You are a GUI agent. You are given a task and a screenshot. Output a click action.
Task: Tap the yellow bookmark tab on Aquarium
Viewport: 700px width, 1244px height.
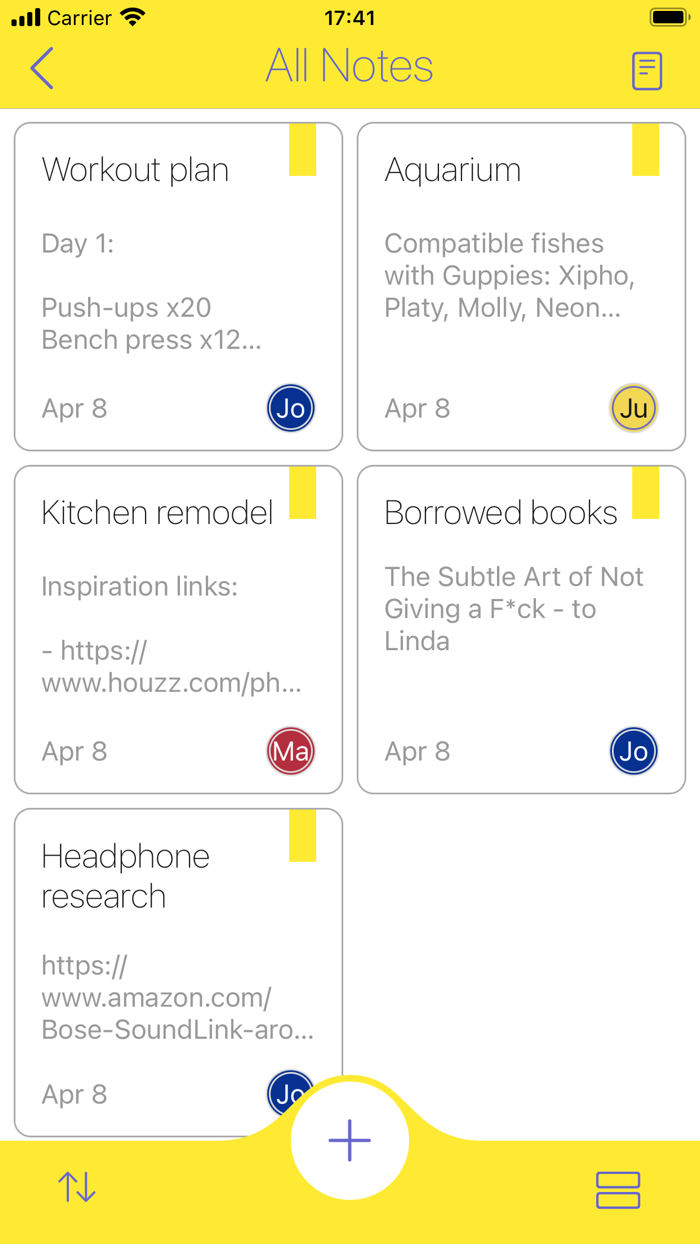pyautogui.click(x=645, y=150)
